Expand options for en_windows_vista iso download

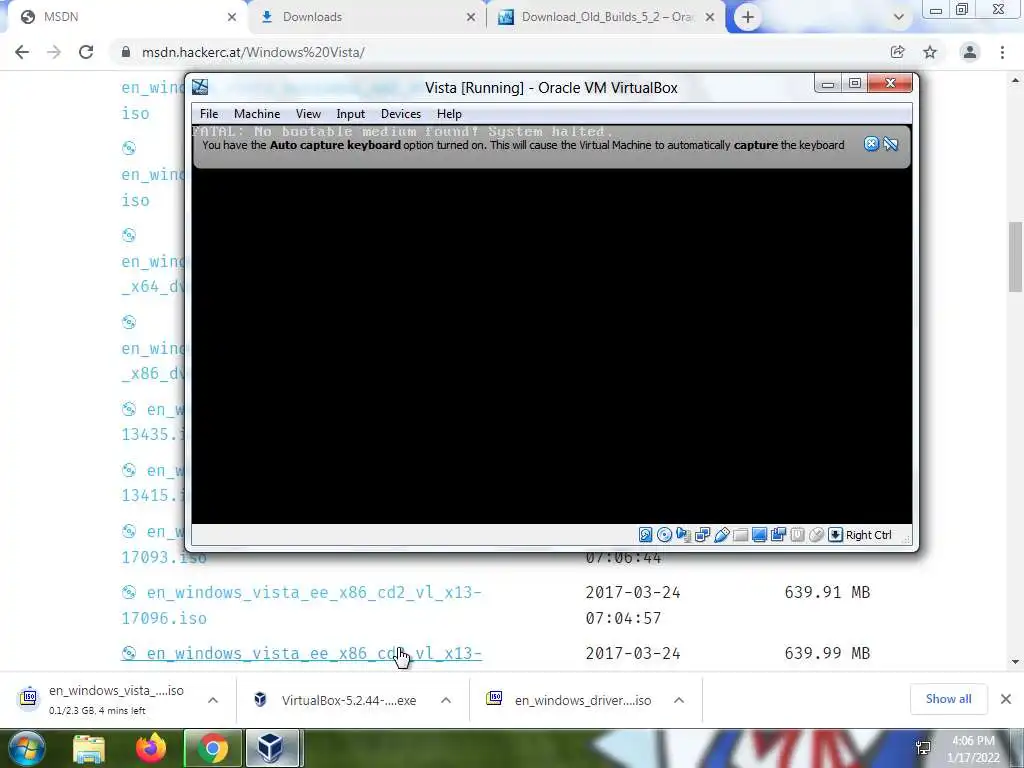(213, 700)
